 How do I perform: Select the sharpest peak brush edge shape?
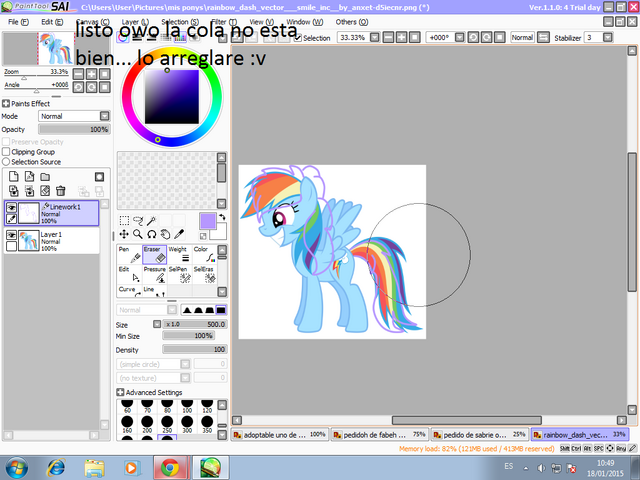click(187, 310)
